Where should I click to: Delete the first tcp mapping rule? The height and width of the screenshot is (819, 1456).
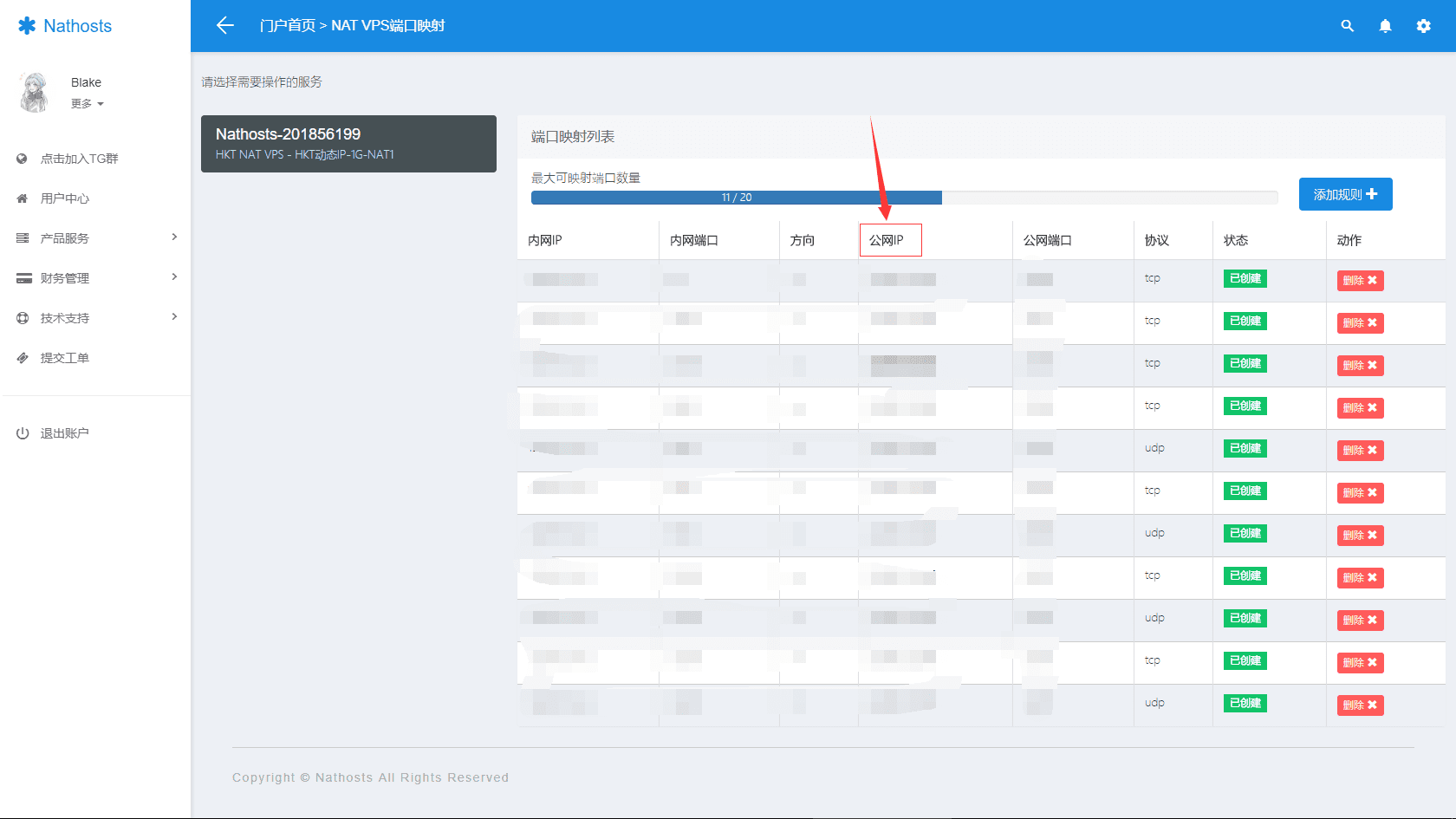[1360, 281]
